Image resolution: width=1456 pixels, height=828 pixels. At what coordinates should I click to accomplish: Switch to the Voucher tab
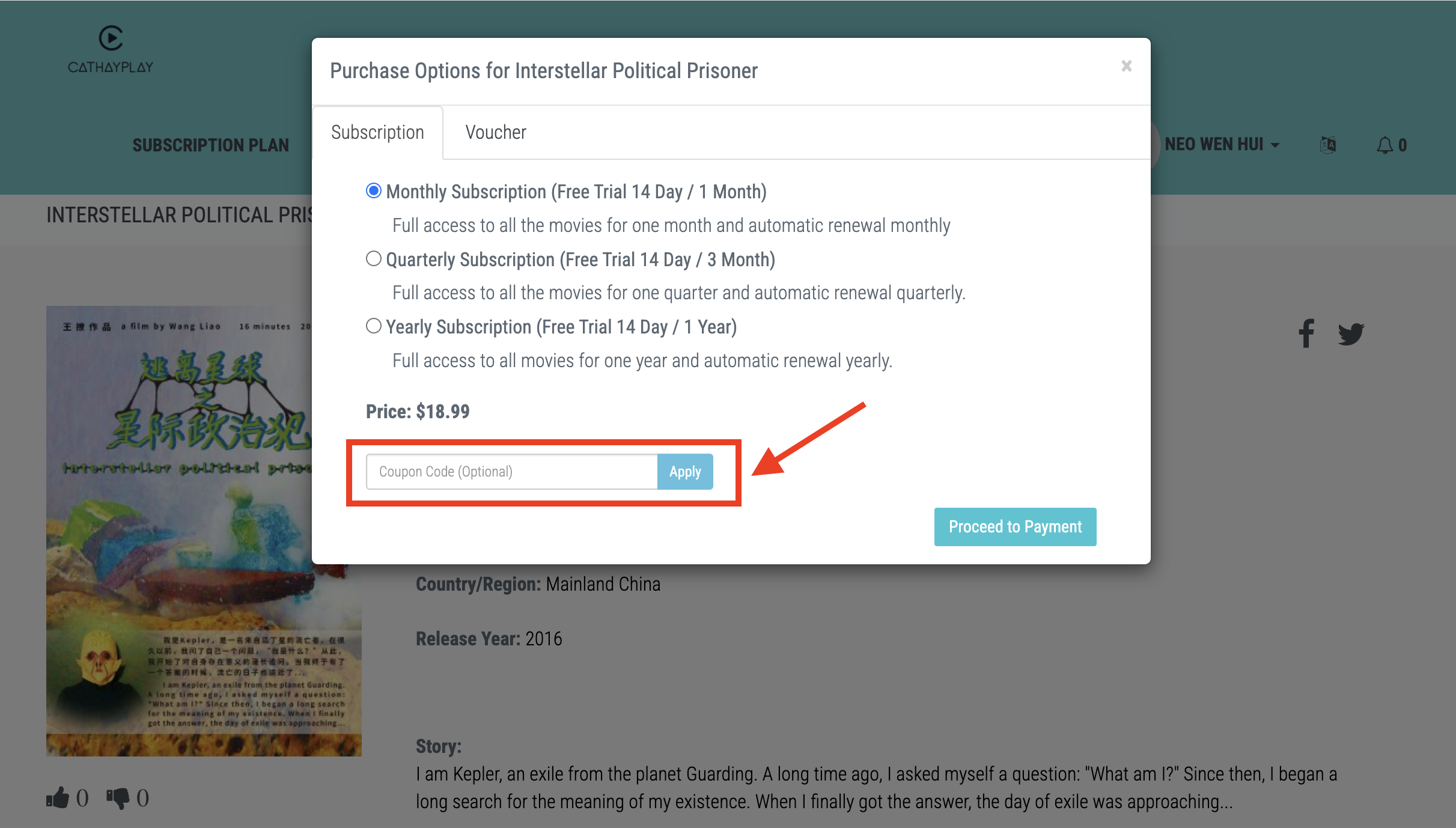pos(496,132)
